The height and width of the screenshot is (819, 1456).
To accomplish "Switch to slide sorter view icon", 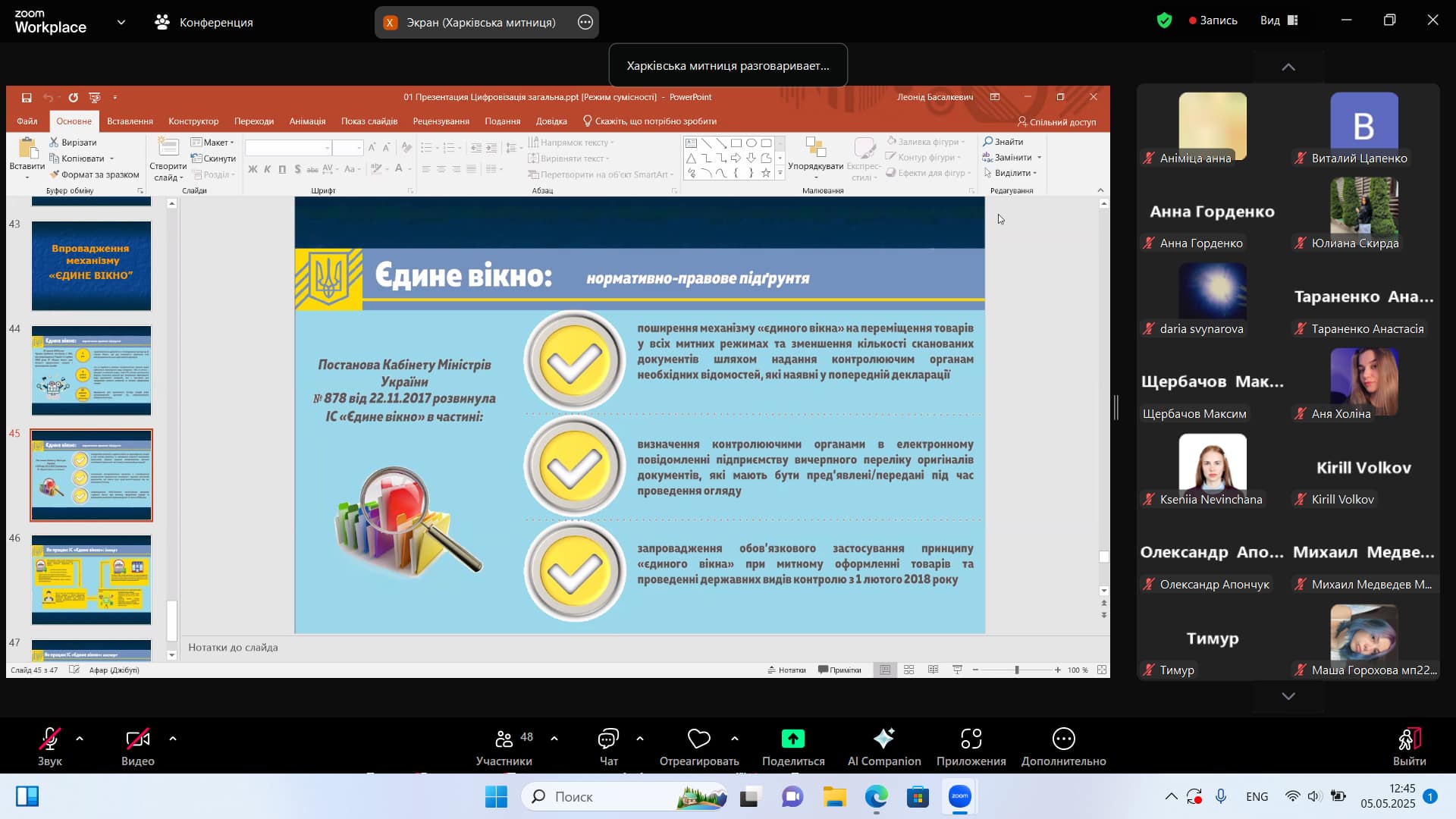I will (908, 670).
